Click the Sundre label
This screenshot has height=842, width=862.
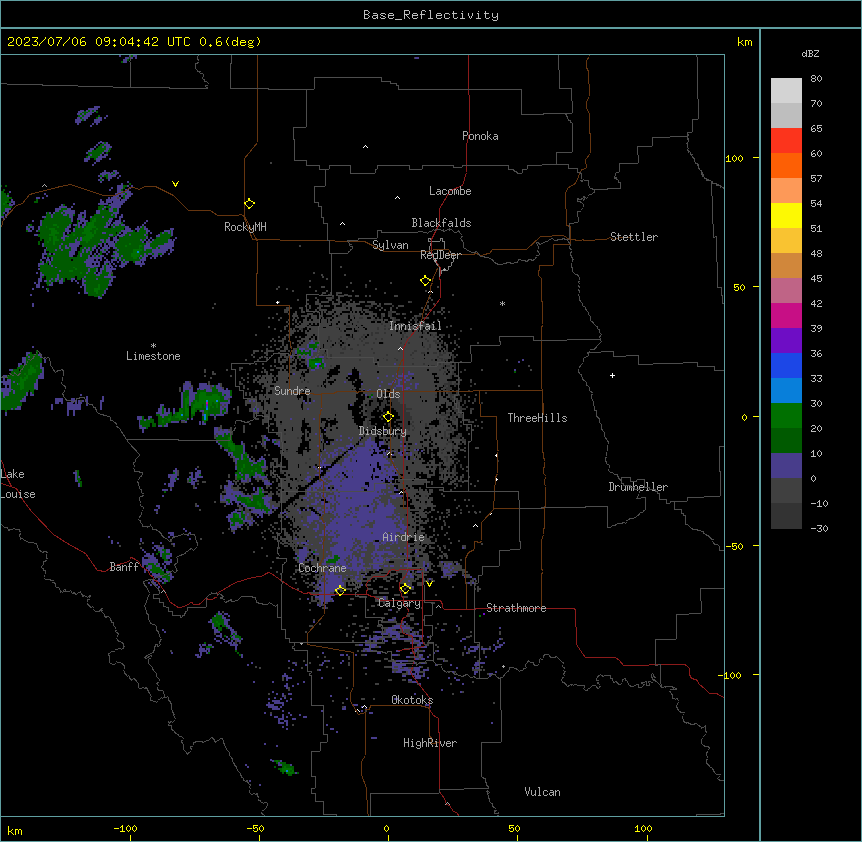pos(292,391)
